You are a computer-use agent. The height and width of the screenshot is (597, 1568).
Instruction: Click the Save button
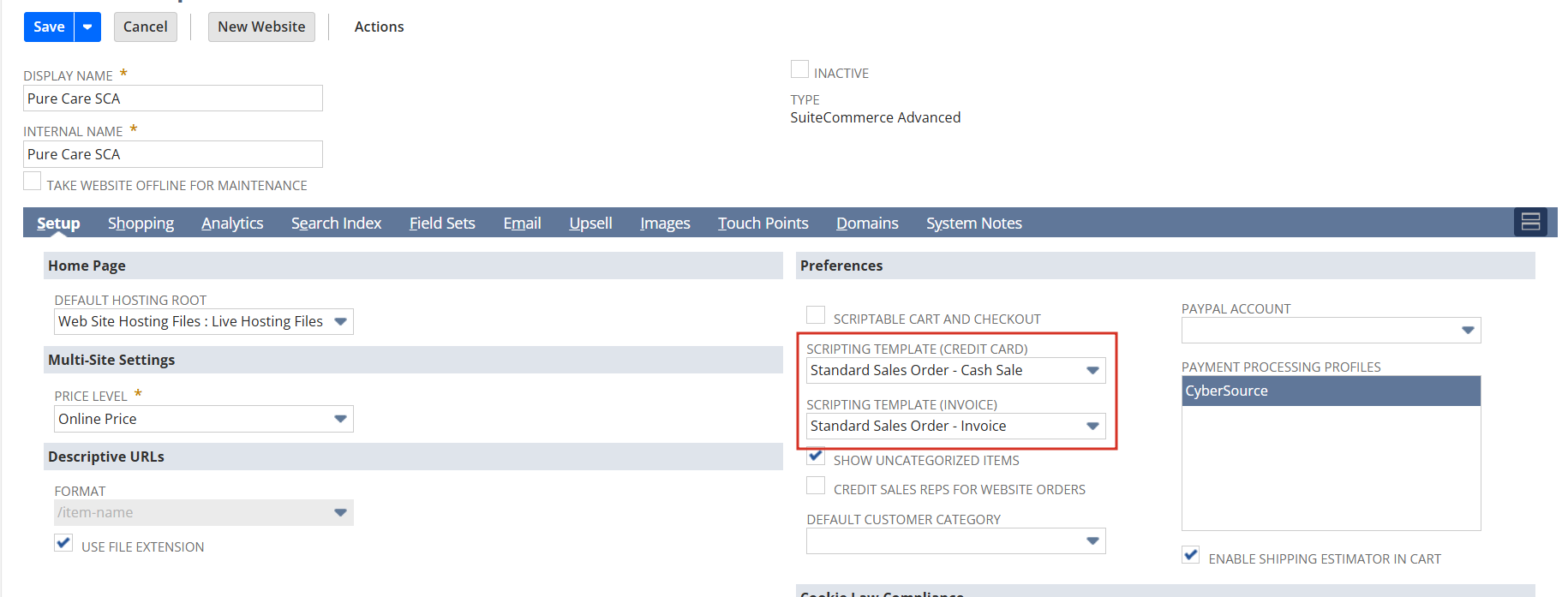point(49,27)
